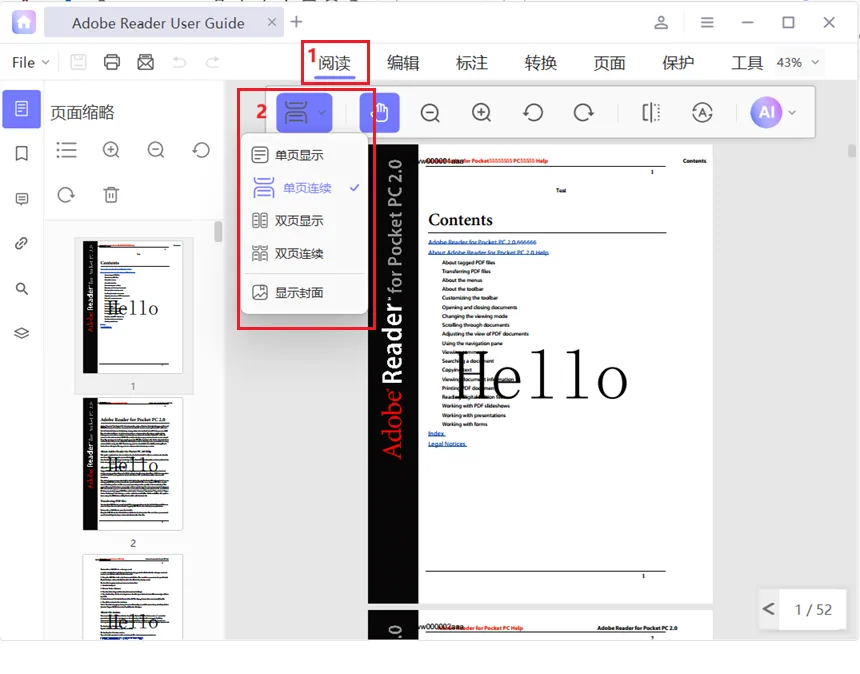Switch to the 页面 tab
The image size is (860, 674).
tap(609, 63)
